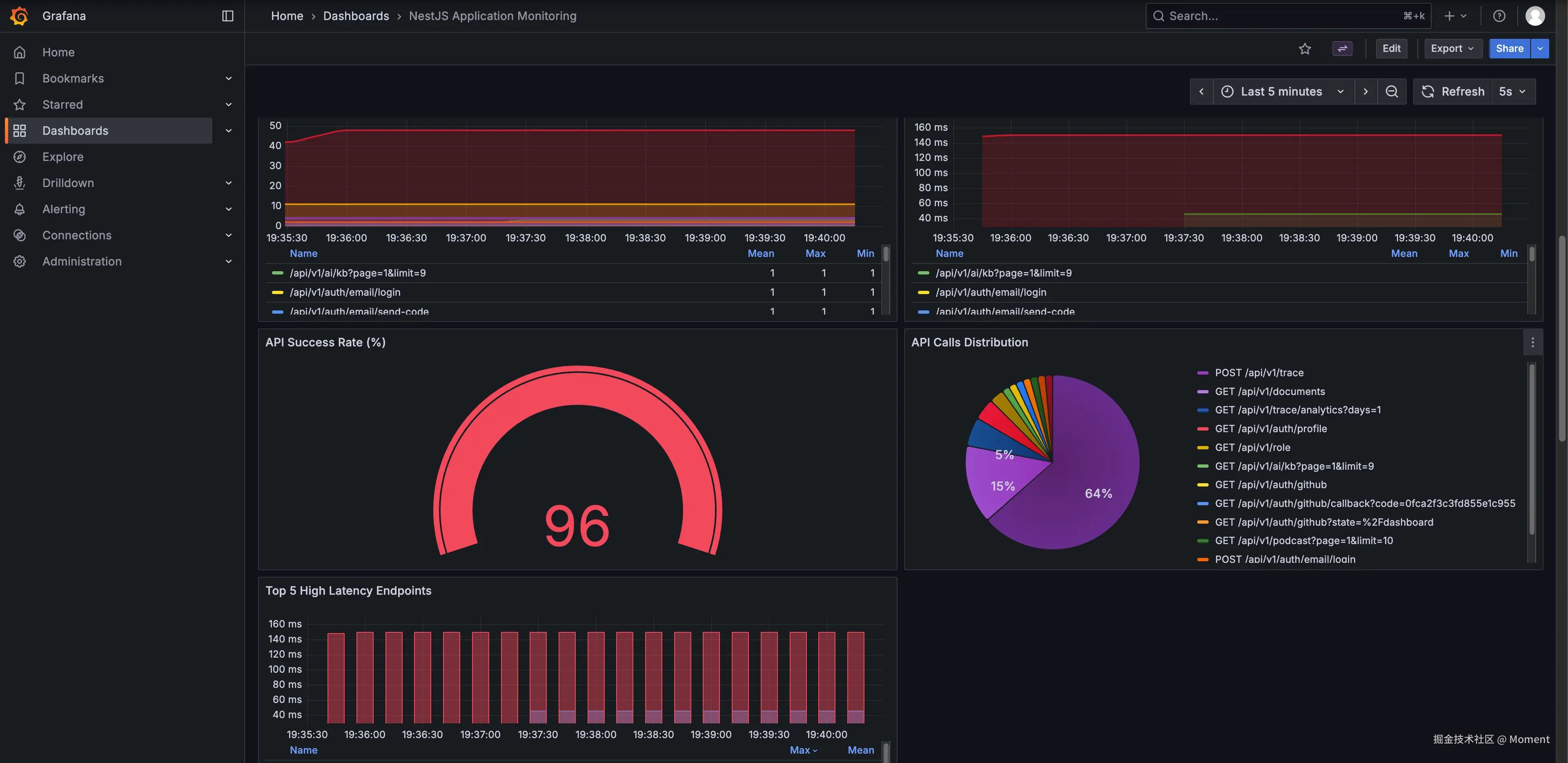Open the 5s refresh interval dropdown
Viewport: 1568px width, 763px height.
[1512, 91]
